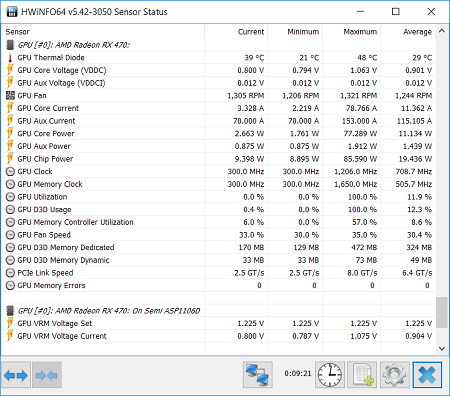Open sensor settings gear button
Image resolution: width=450 pixels, height=396 pixels.
(x=394, y=375)
